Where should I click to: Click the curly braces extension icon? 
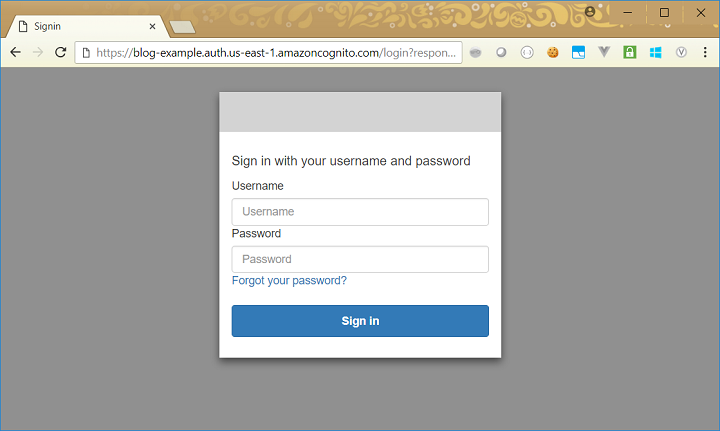pyautogui.click(x=527, y=52)
